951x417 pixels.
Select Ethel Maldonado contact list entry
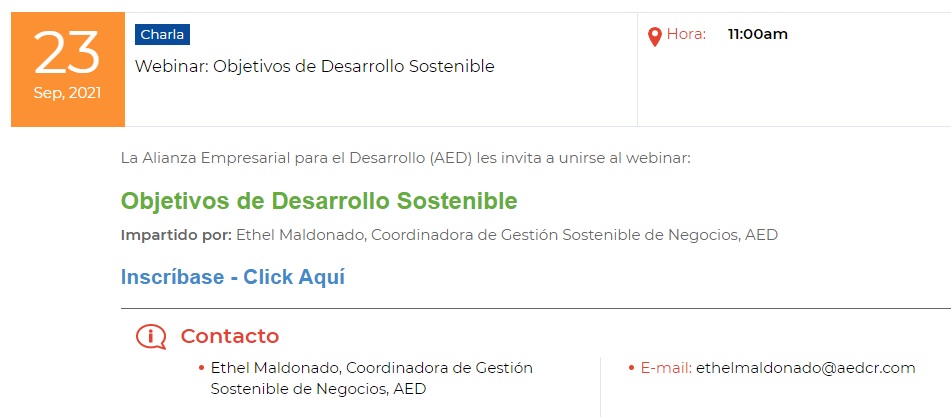point(372,378)
